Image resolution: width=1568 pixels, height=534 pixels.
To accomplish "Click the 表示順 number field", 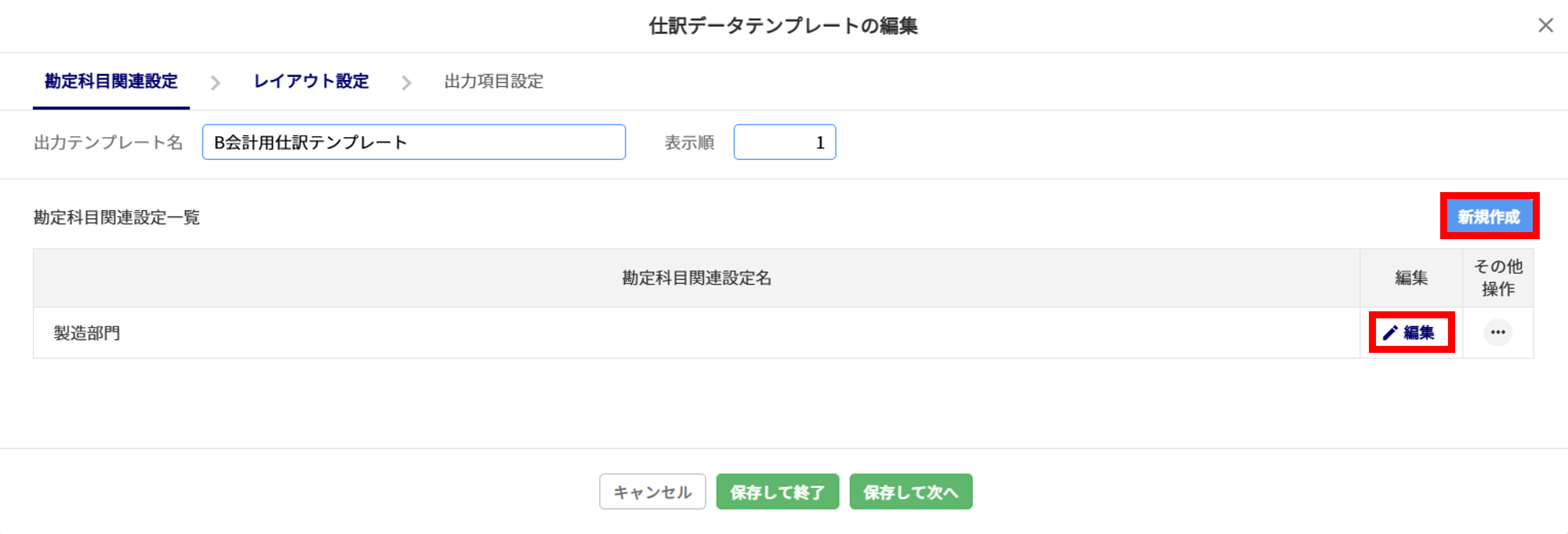I will click(784, 142).
